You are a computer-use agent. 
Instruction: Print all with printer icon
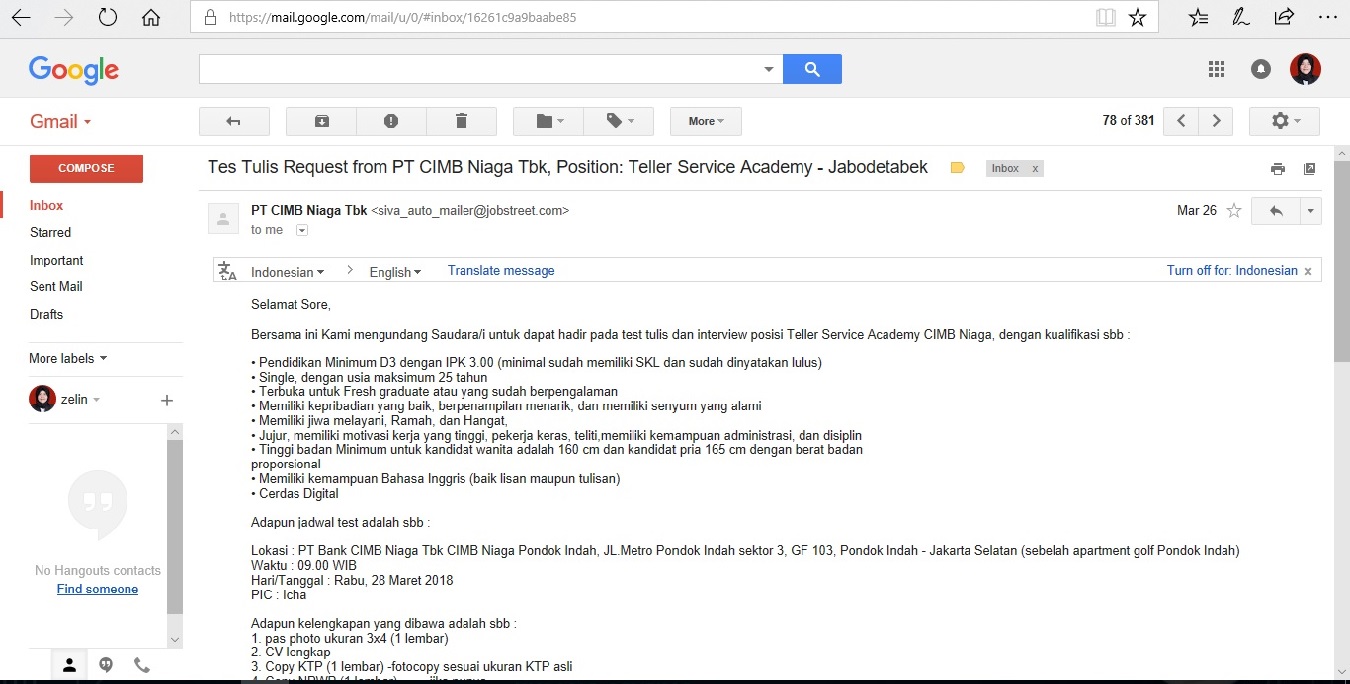(x=1277, y=169)
